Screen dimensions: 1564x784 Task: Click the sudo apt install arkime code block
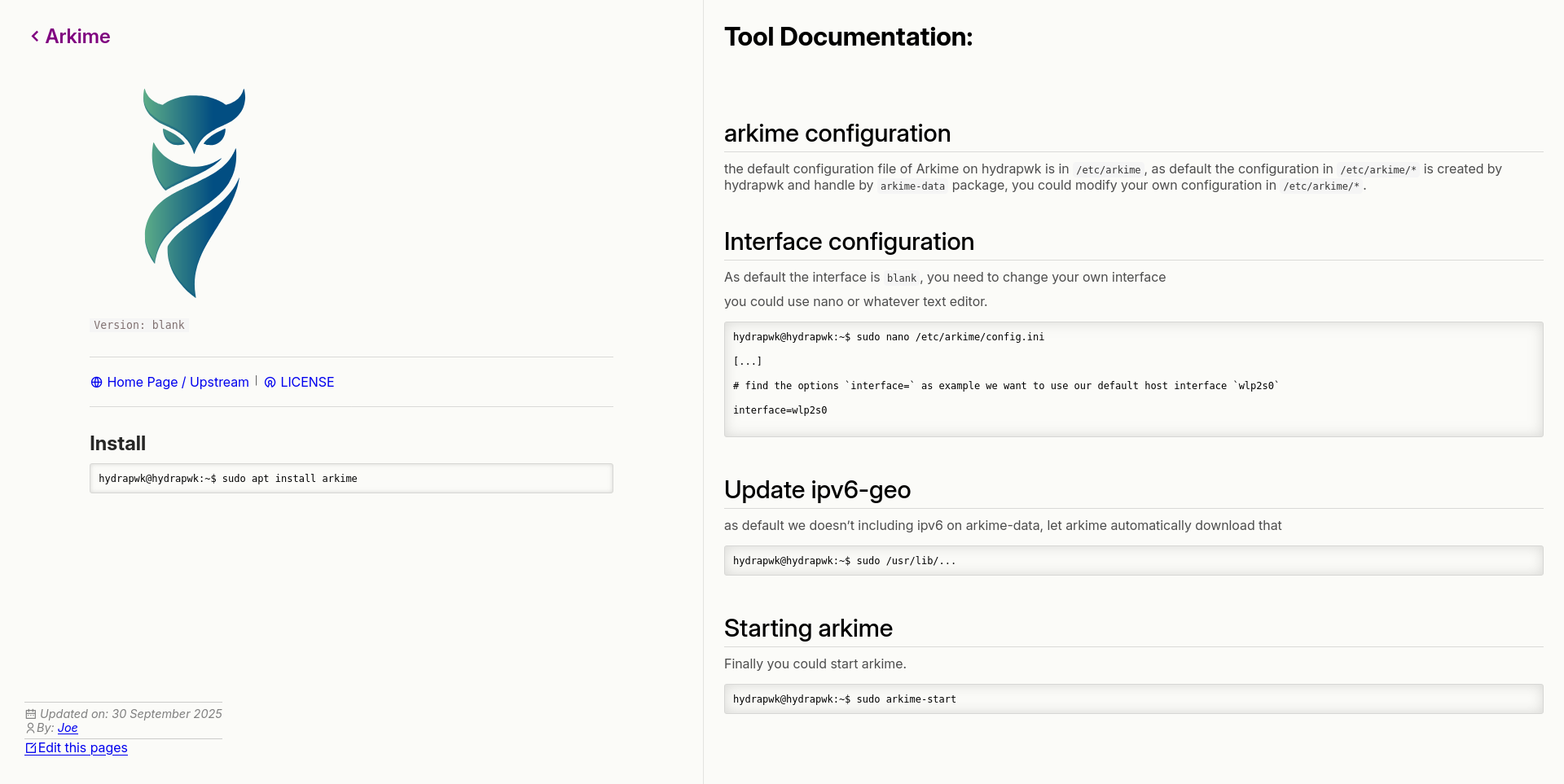pyautogui.click(x=350, y=478)
